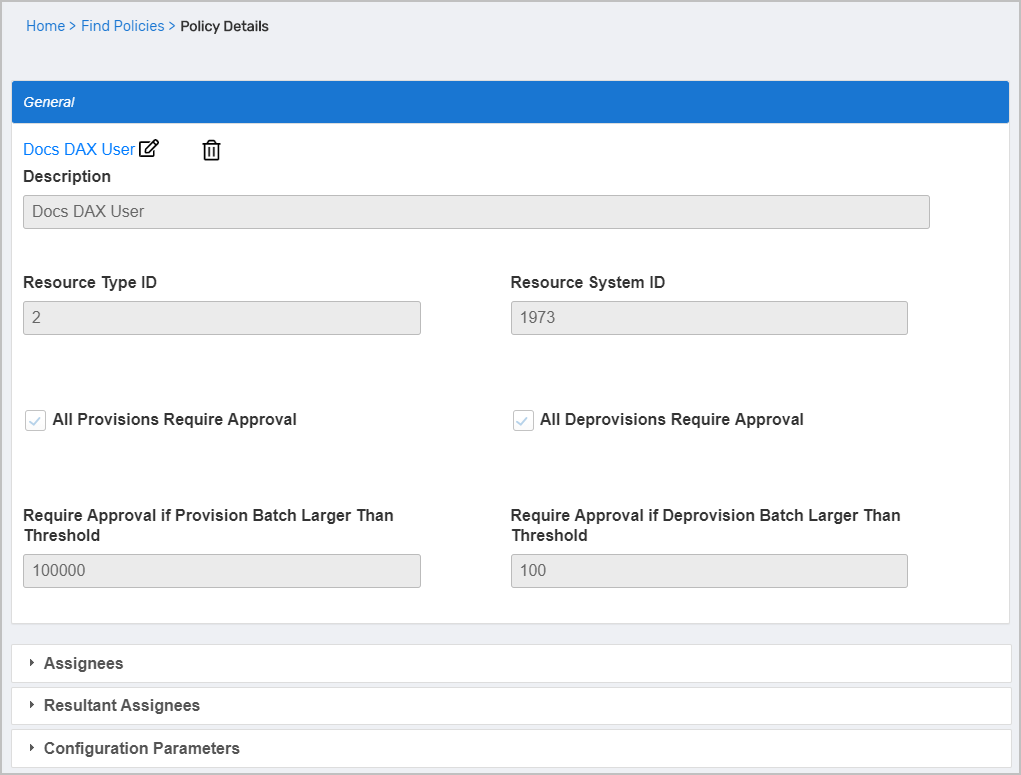Open the Docs DAX User policy name link
Viewport: 1021px width, 775px height.
click(79, 149)
